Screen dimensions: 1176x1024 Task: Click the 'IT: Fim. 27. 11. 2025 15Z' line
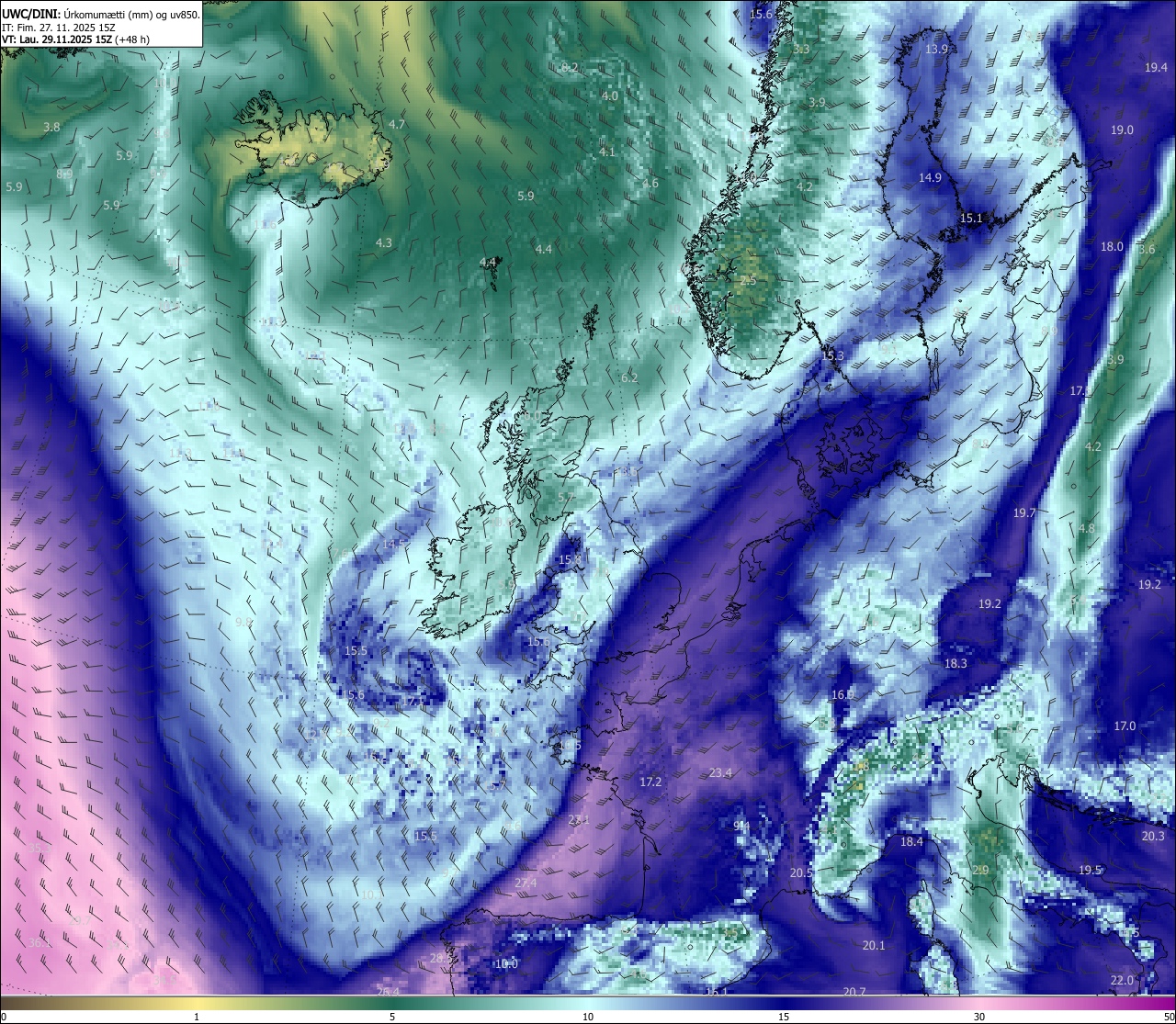[59, 28]
